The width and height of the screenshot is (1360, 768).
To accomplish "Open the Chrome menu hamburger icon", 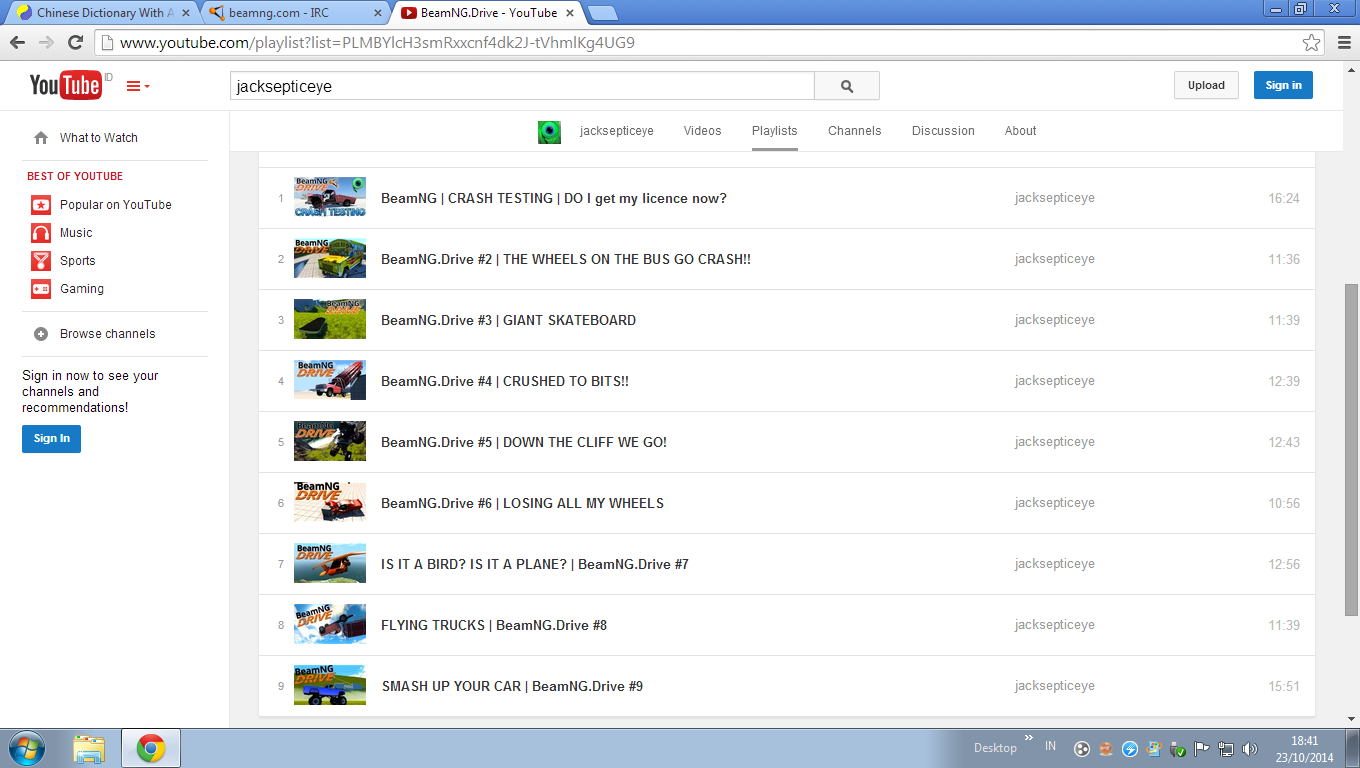I will [x=1343, y=43].
